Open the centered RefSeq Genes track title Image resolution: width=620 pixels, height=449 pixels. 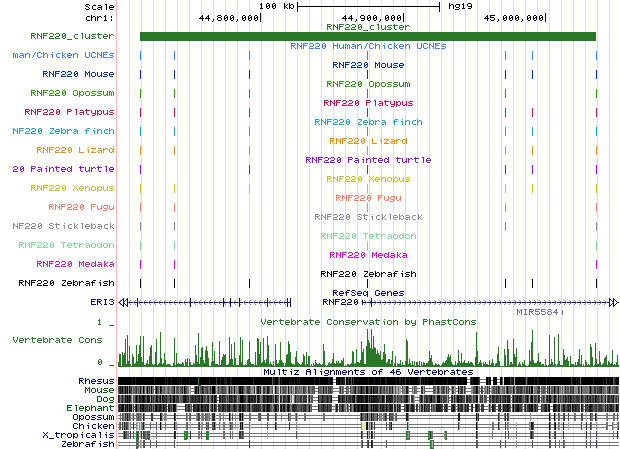tap(367, 292)
